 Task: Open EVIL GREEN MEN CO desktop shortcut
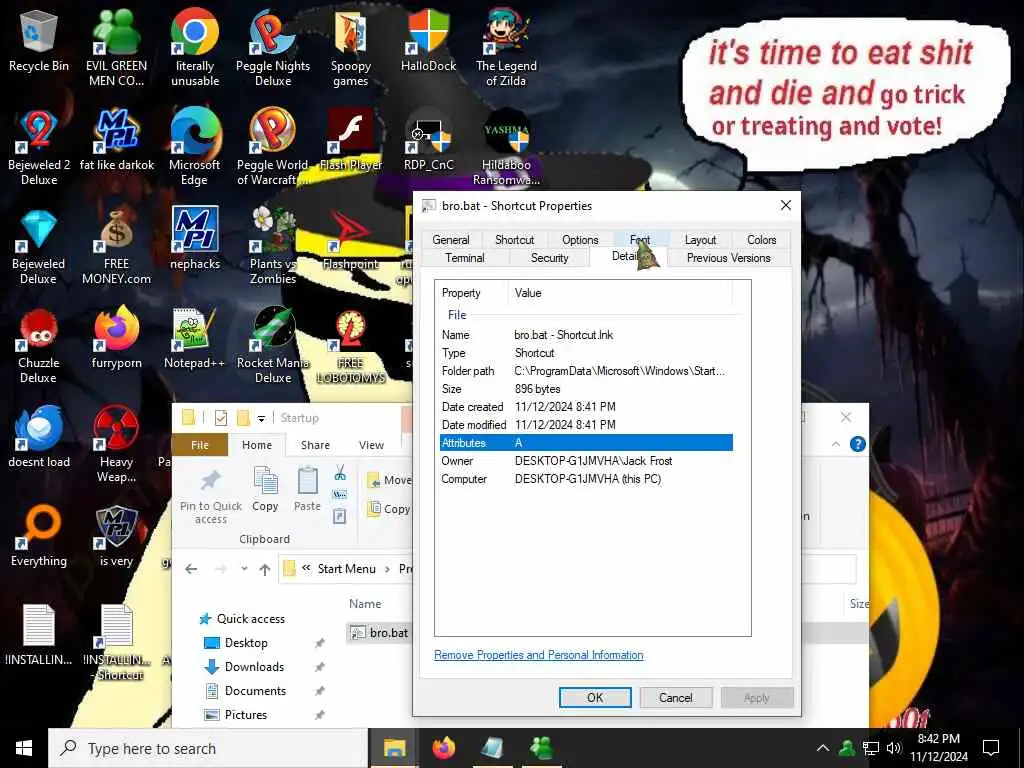coord(116,48)
